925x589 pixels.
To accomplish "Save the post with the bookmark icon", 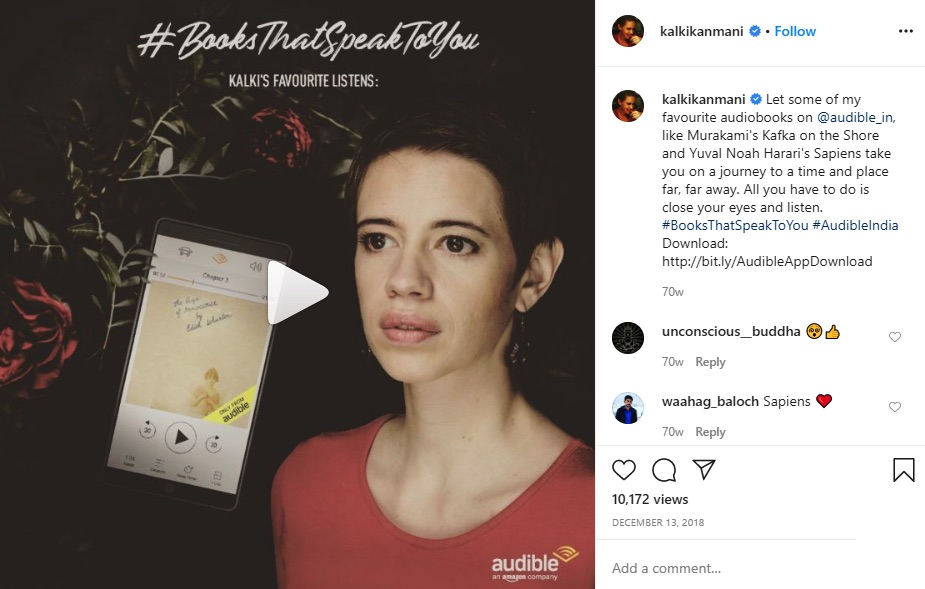I will coord(903,470).
